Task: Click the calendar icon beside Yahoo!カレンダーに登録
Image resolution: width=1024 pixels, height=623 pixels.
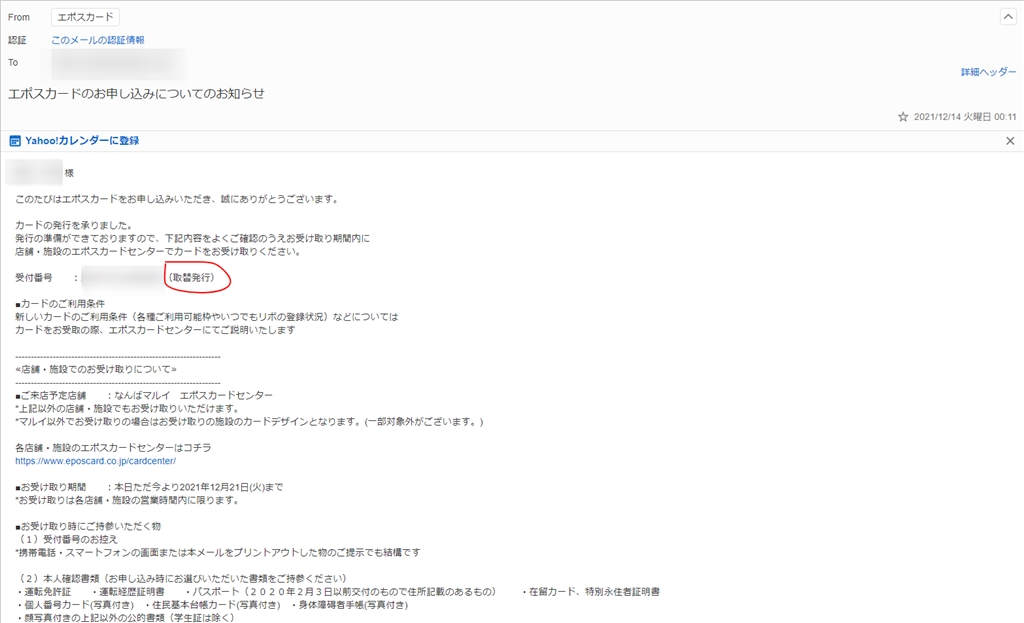Action: (14, 141)
